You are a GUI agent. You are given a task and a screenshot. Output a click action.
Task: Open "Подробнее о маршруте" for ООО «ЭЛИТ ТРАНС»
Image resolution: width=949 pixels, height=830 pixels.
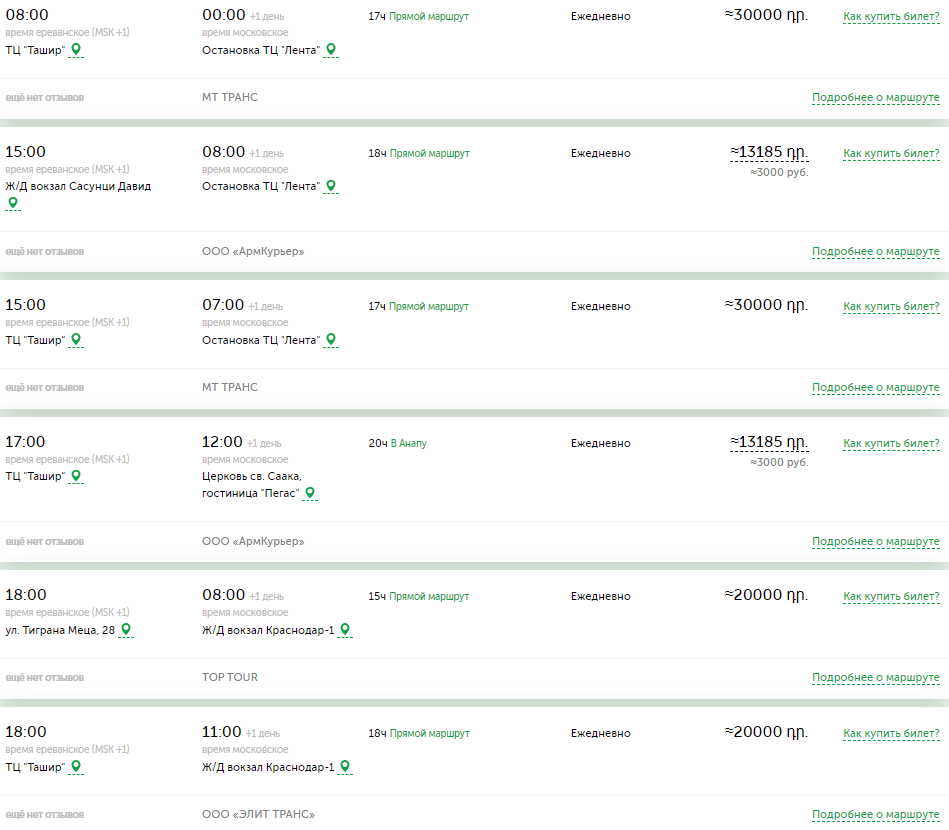point(875,814)
